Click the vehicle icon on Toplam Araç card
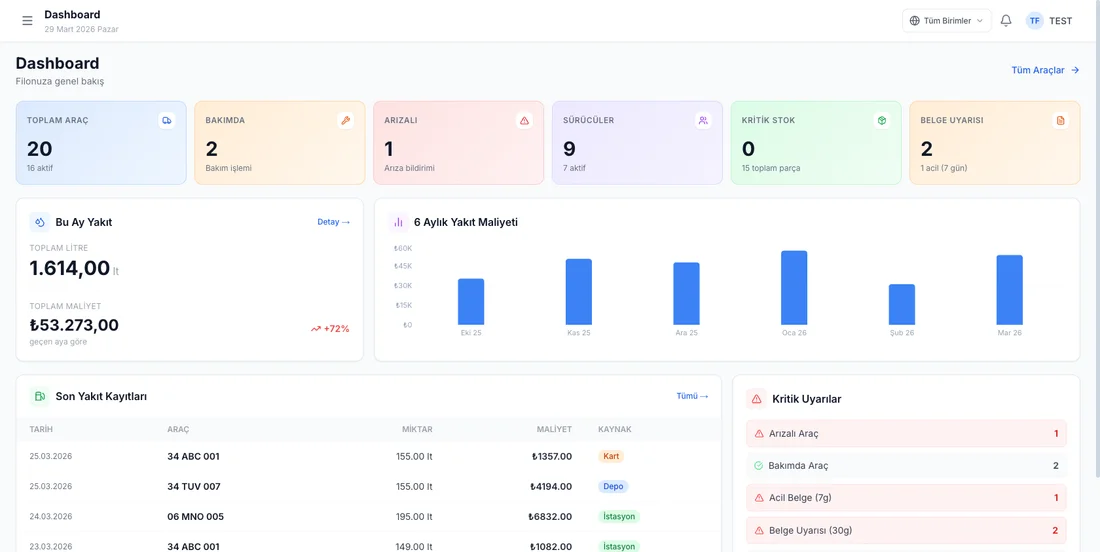This screenshot has height=552, width=1100. tap(167, 120)
